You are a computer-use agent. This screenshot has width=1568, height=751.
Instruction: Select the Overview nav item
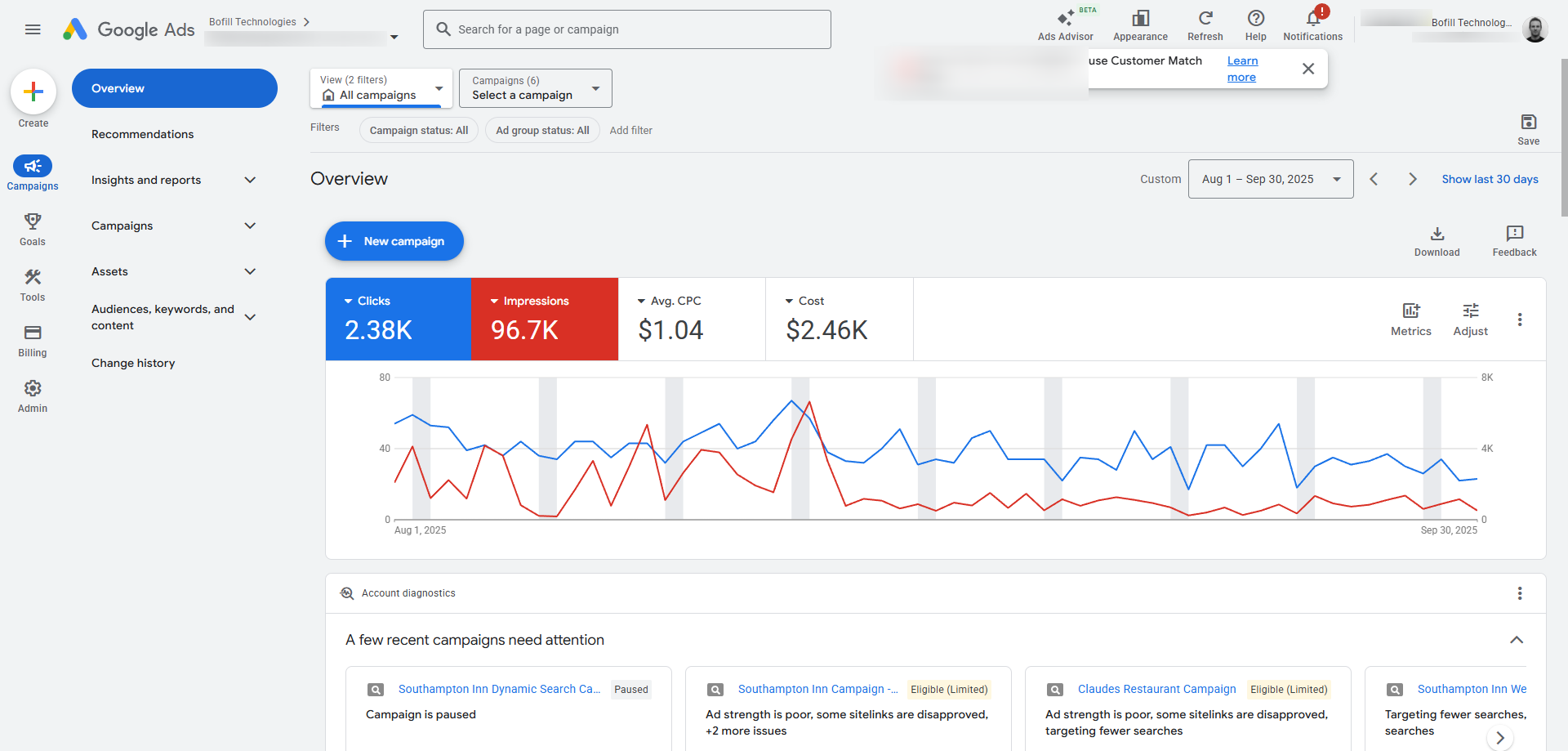(175, 88)
